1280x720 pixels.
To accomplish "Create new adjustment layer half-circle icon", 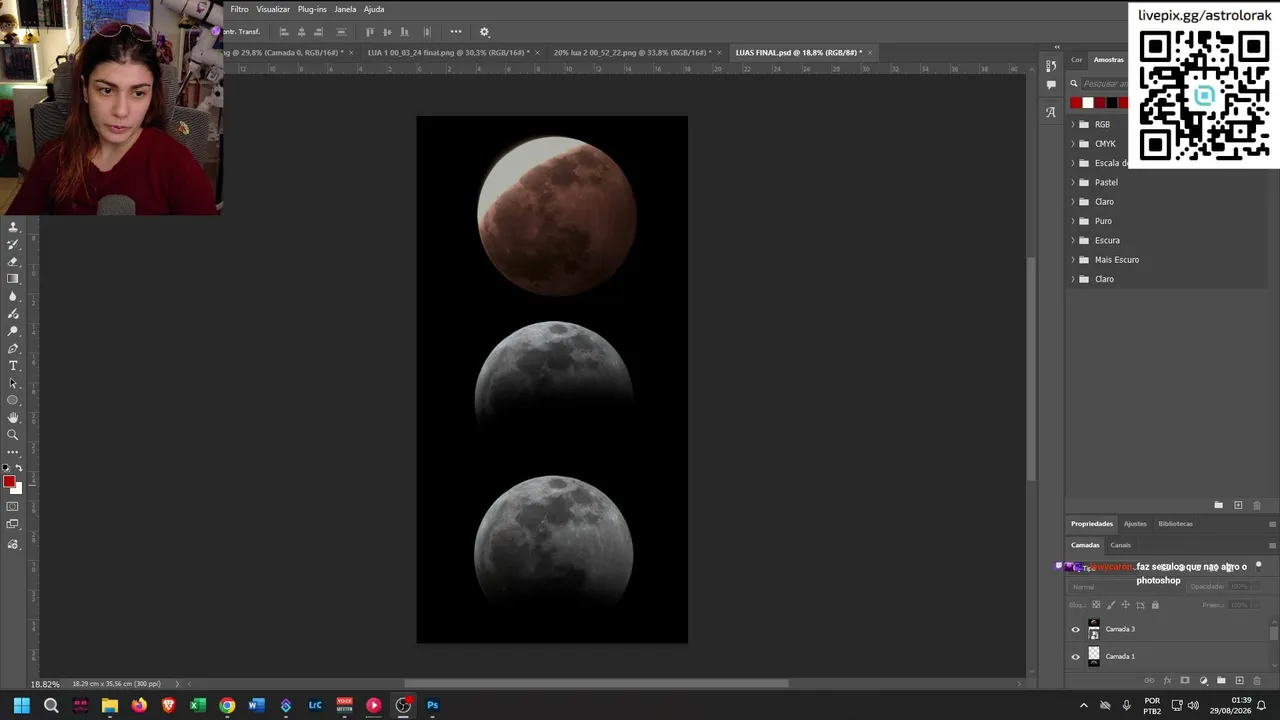I will pyautogui.click(x=1204, y=680).
